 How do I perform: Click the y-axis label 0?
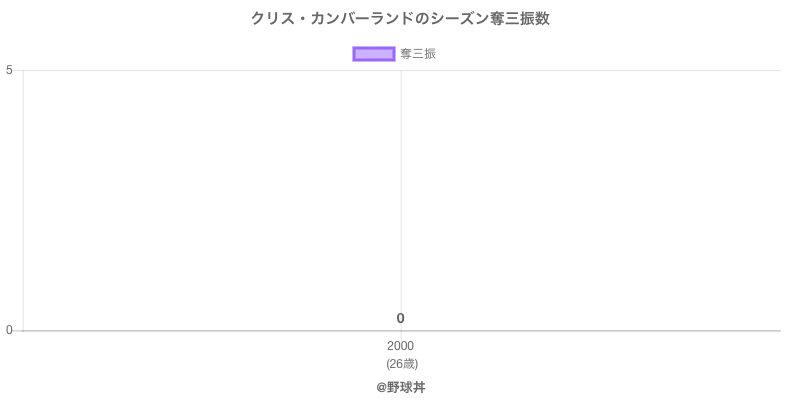tap(9, 331)
